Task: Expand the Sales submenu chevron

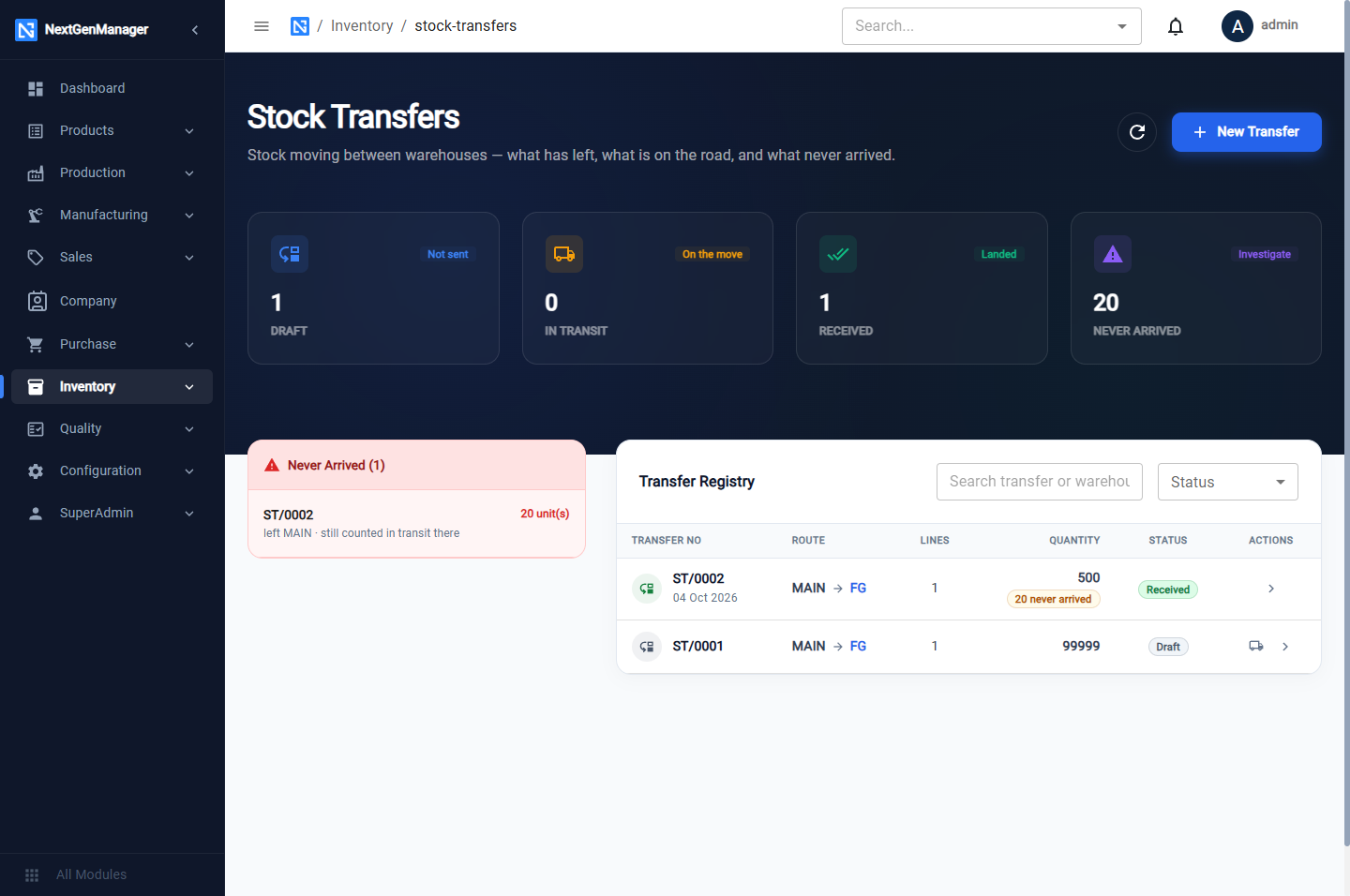Action: (189, 258)
